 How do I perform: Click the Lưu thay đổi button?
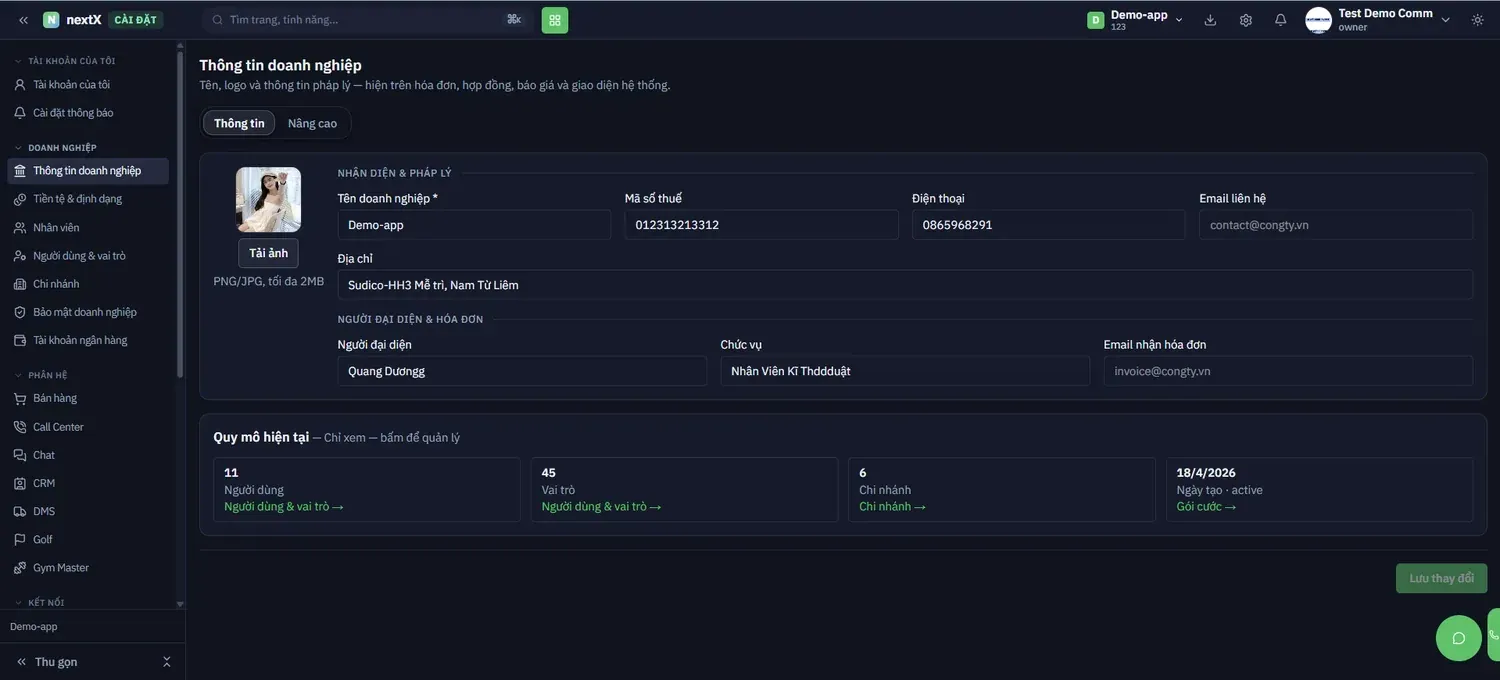[1441, 579]
